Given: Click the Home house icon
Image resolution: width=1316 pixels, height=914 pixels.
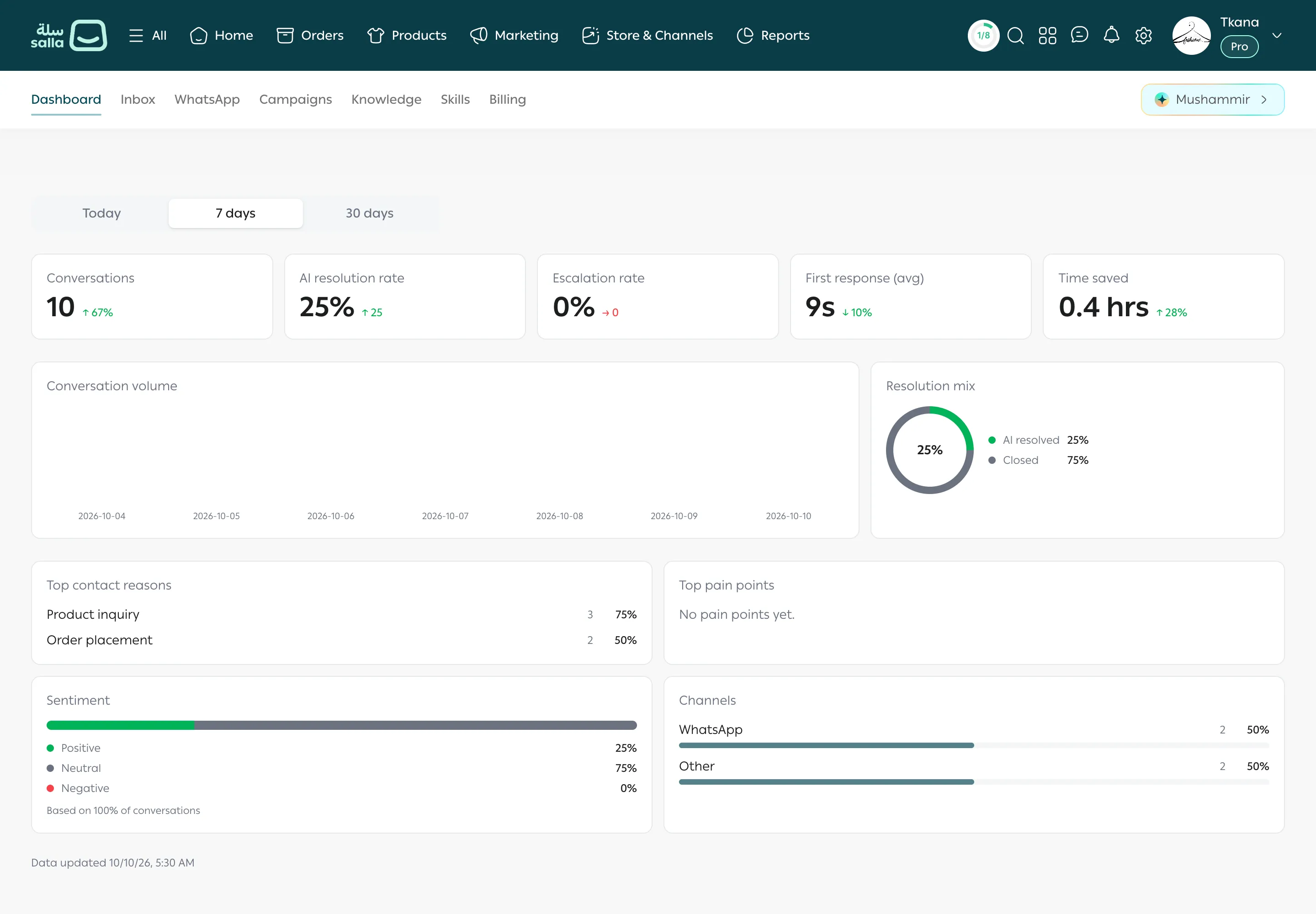Looking at the screenshot, I should (198, 36).
